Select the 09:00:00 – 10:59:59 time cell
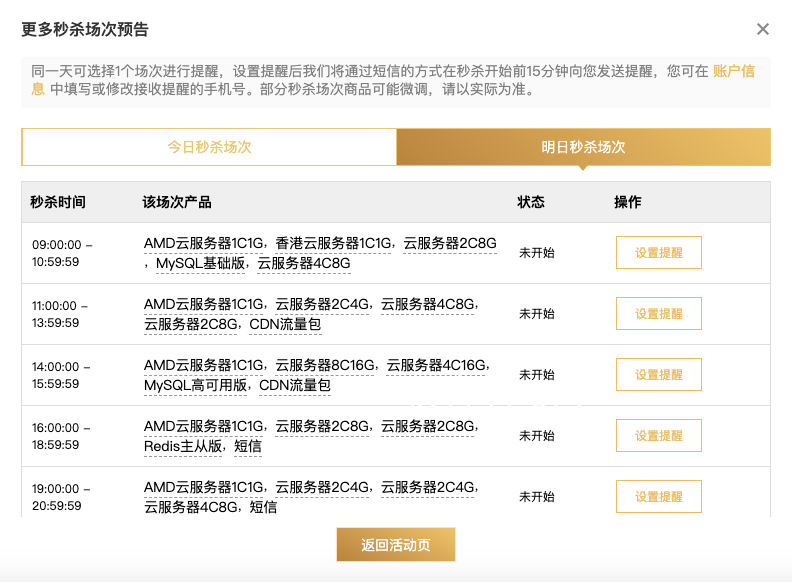Viewport: 792px width, 582px height. coord(62,253)
